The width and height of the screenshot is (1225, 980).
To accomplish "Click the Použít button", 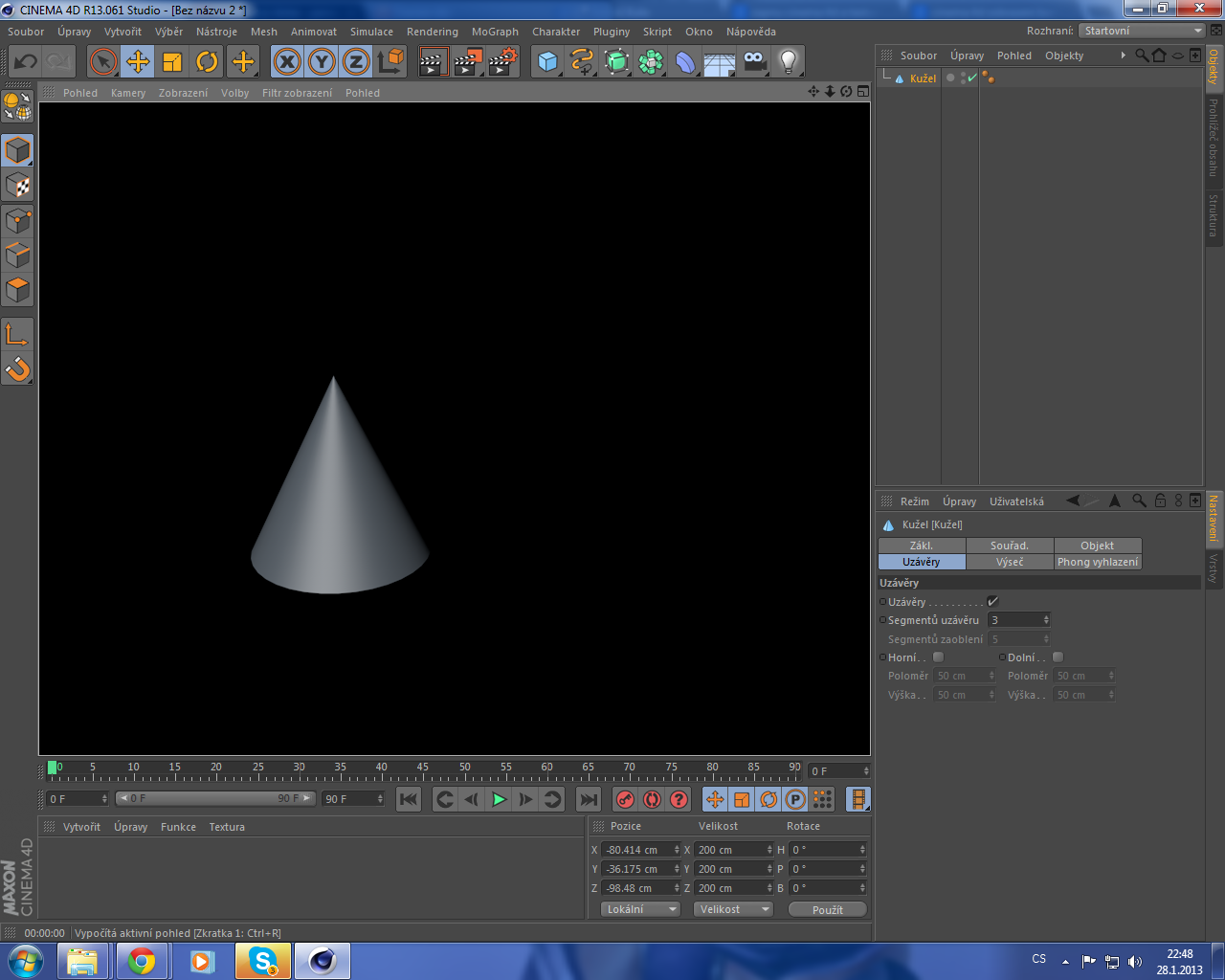I will coord(827,909).
